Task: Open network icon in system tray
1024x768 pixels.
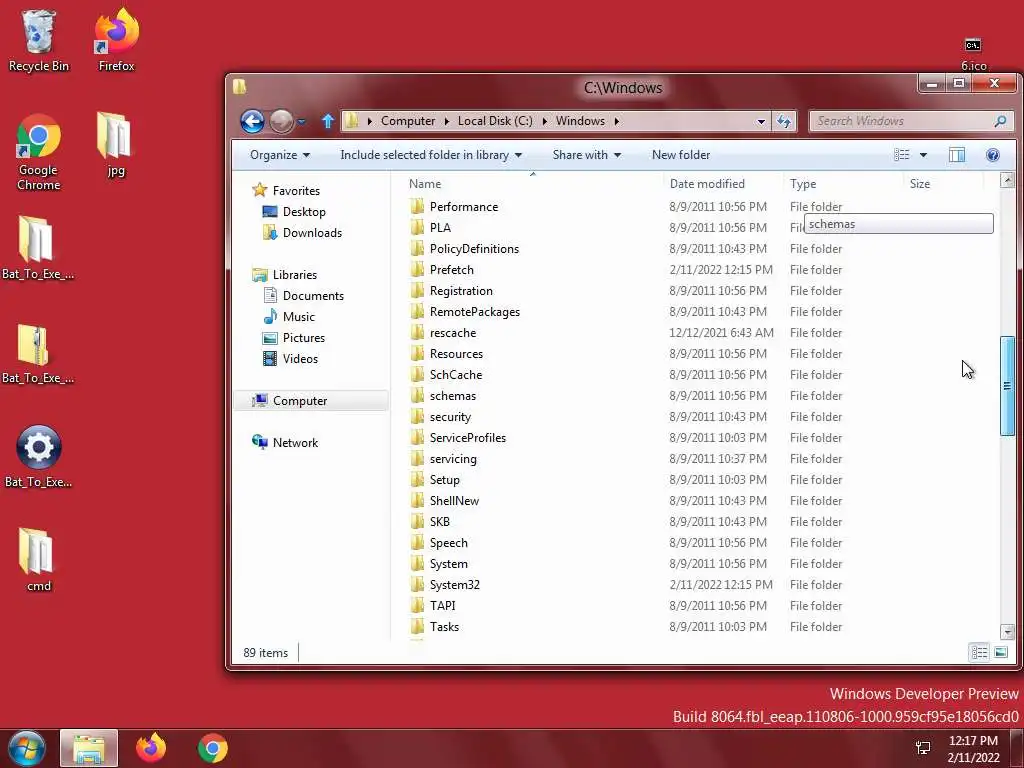Action: [x=923, y=748]
